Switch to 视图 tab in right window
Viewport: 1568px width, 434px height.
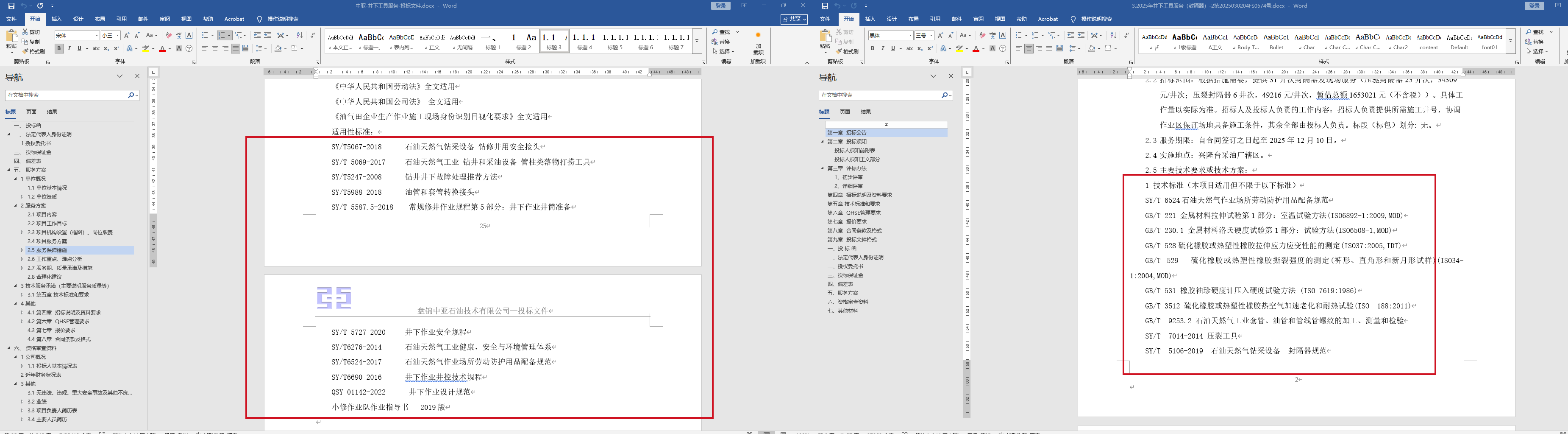coord(999,19)
